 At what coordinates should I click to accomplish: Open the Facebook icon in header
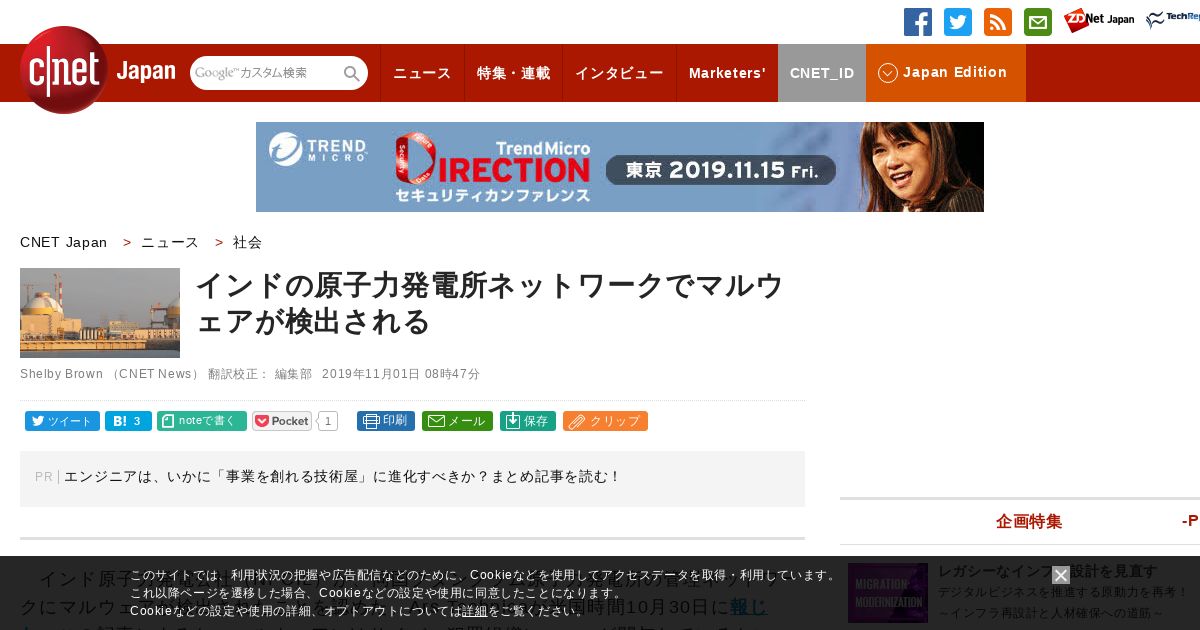click(918, 22)
